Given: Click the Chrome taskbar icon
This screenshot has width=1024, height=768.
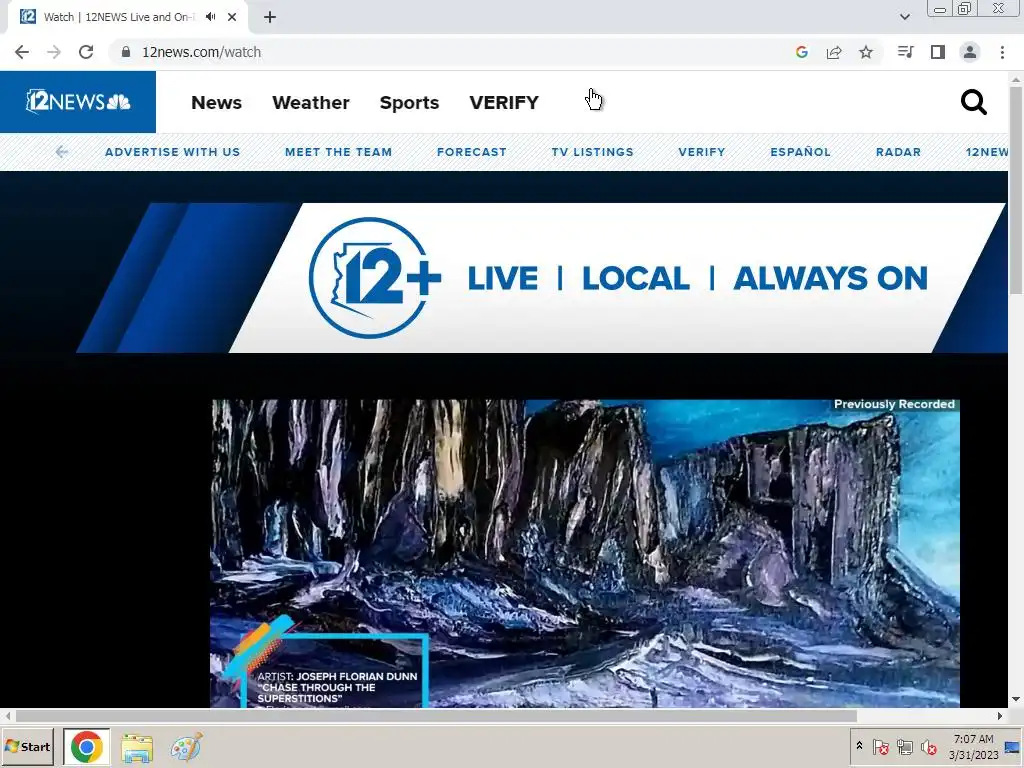Looking at the screenshot, I should [x=87, y=746].
